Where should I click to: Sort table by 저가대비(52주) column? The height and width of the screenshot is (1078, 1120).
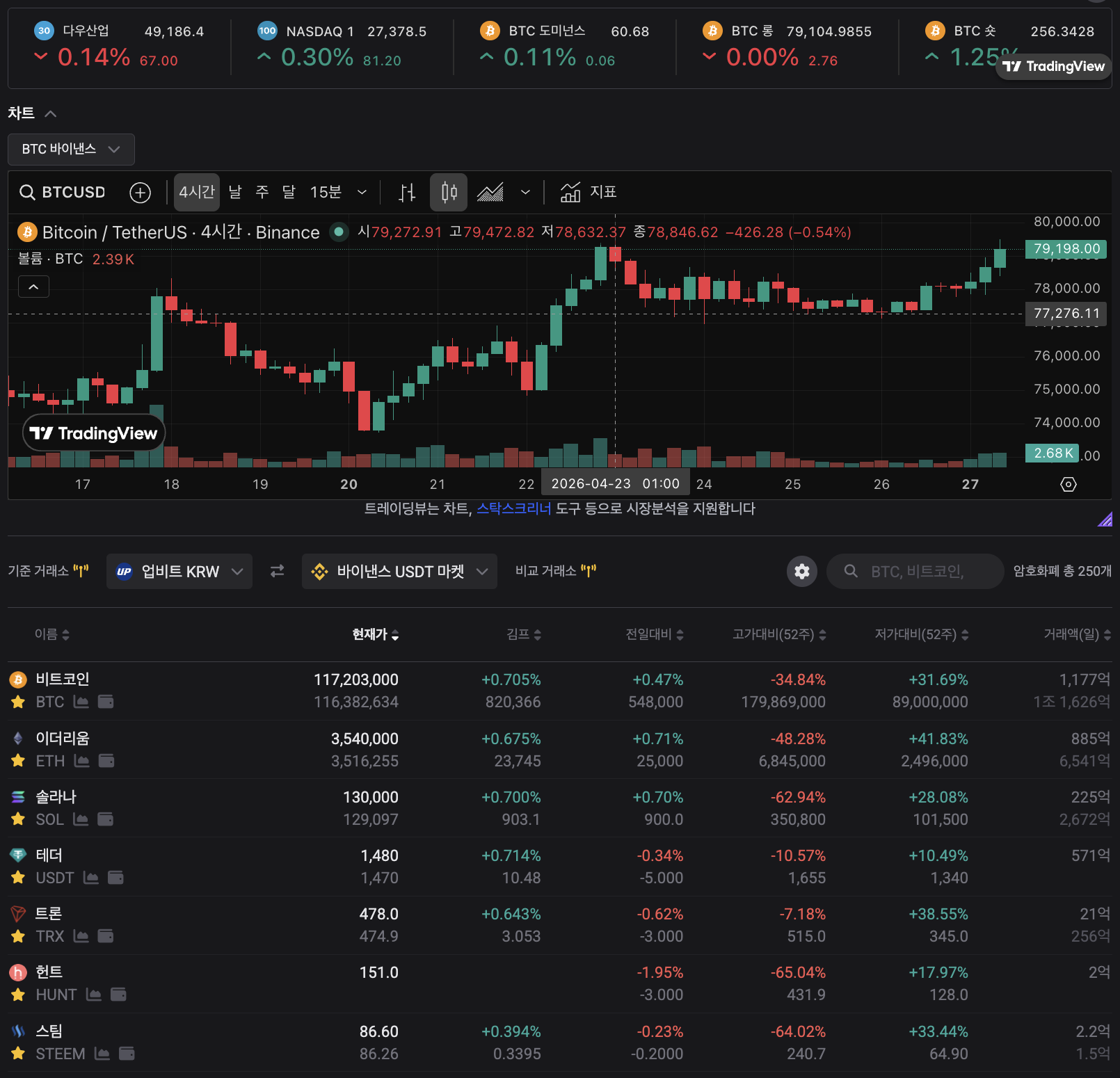tap(922, 634)
